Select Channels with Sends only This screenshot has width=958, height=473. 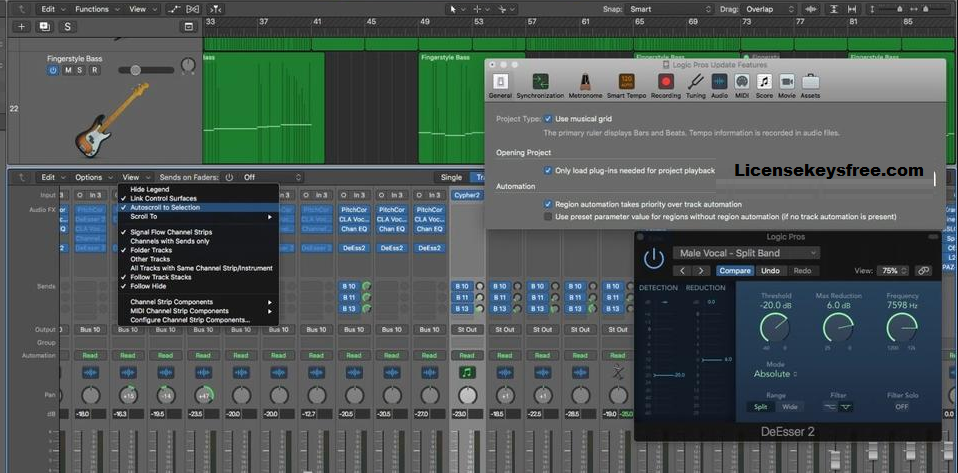click(x=199, y=241)
